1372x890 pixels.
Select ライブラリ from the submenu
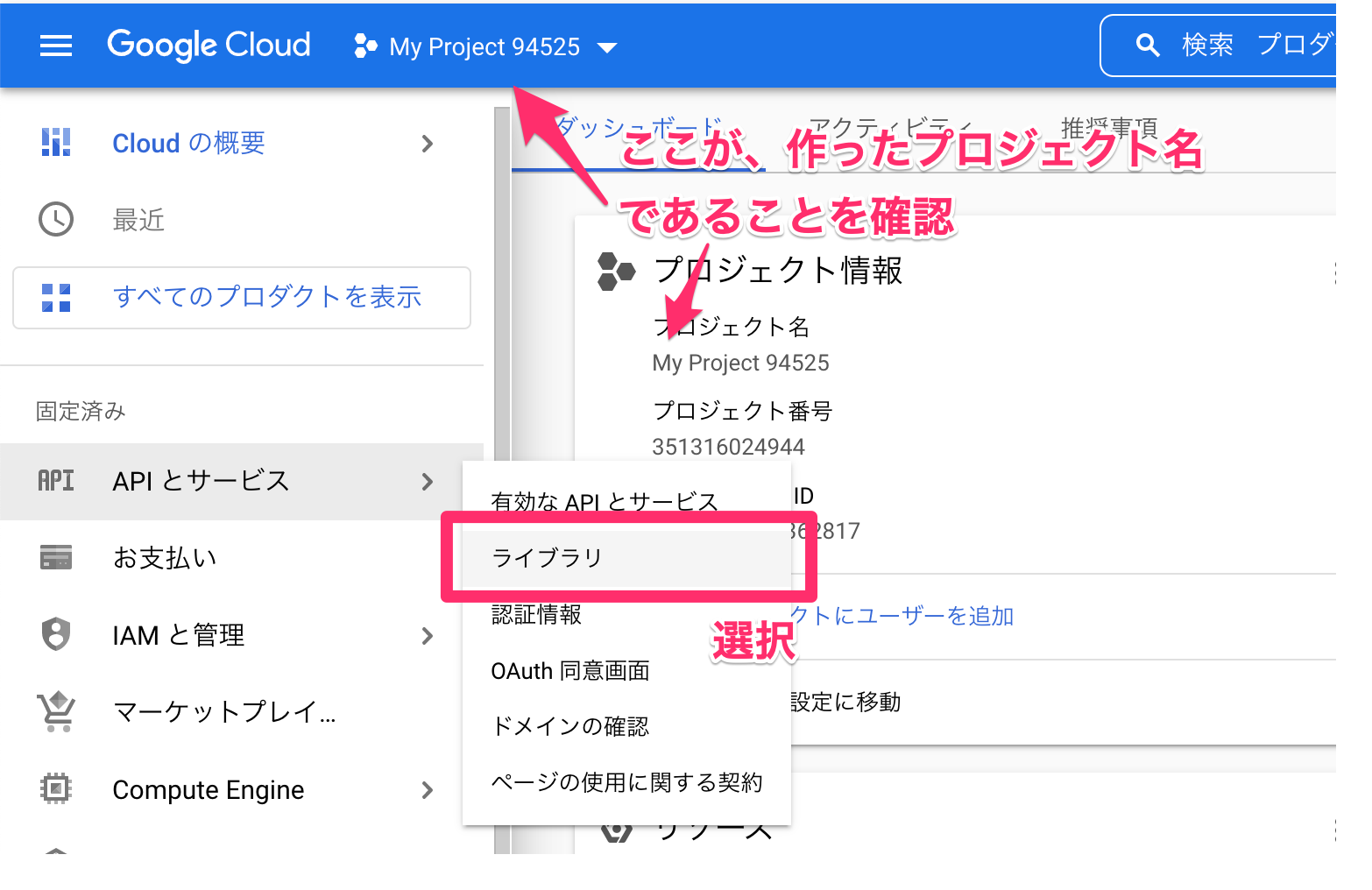pyautogui.click(x=626, y=558)
